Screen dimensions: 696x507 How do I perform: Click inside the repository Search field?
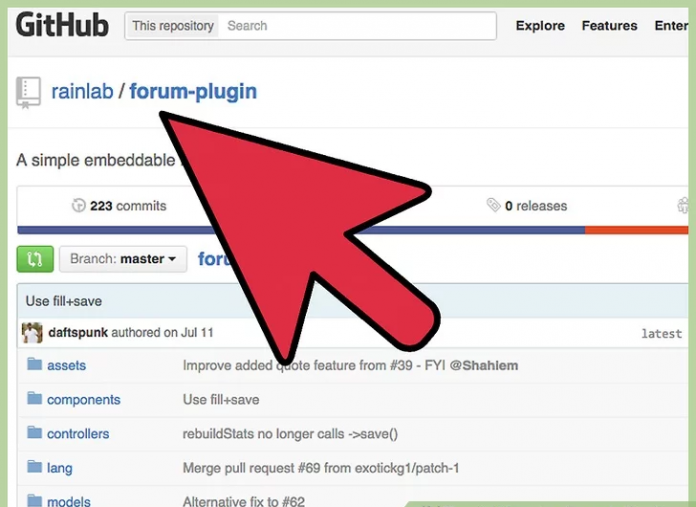(x=357, y=26)
